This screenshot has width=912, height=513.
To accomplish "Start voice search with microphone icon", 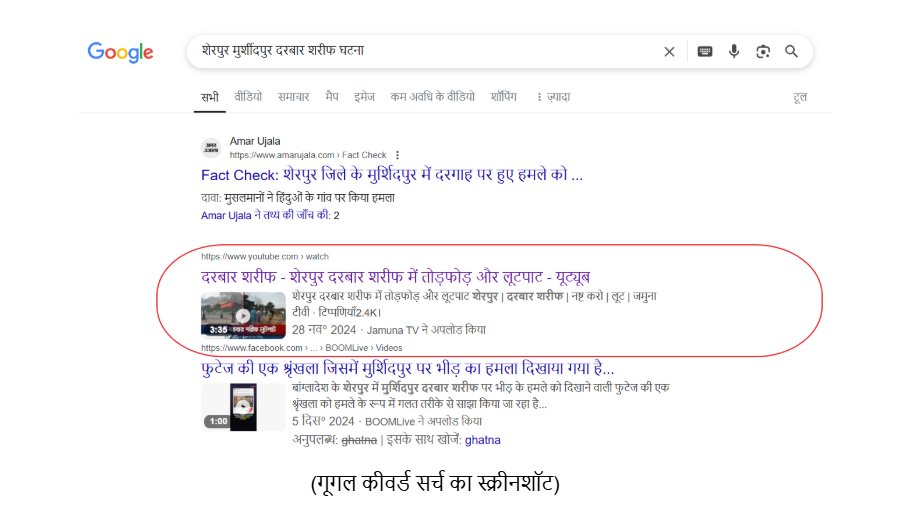I will point(734,52).
